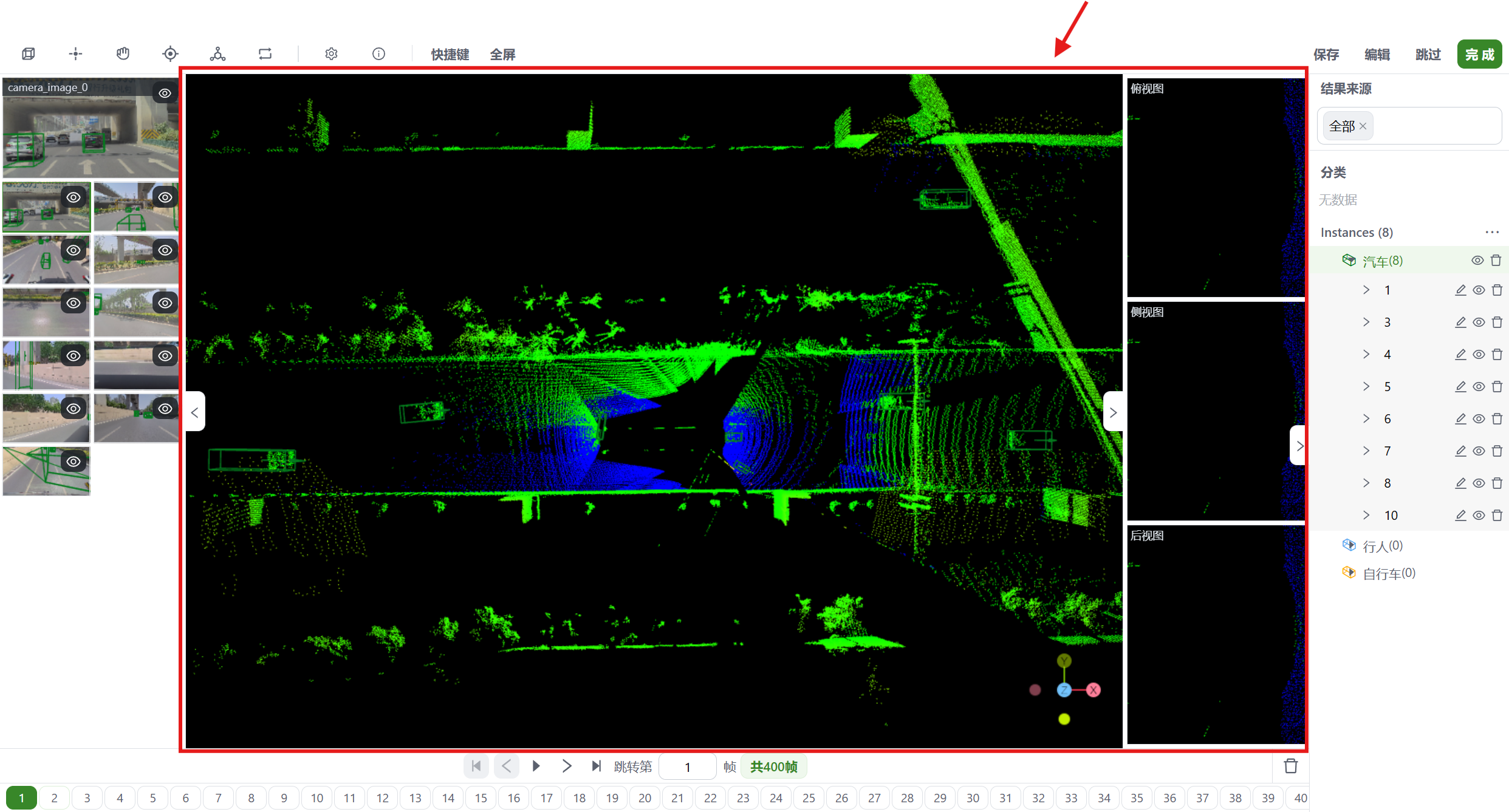
Task: Collapse the left camera panel
Action: pyautogui.click(x=195, y=412)
